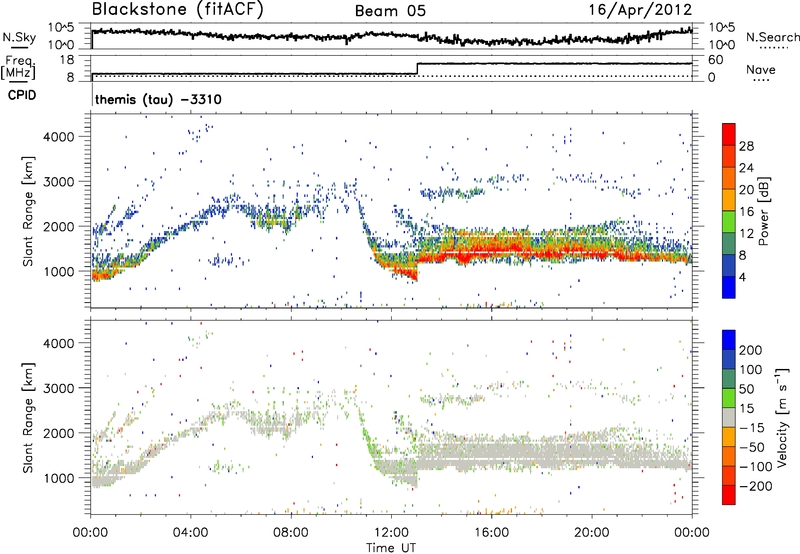Click the red top of power colorbar

click(x=729, y=135)
